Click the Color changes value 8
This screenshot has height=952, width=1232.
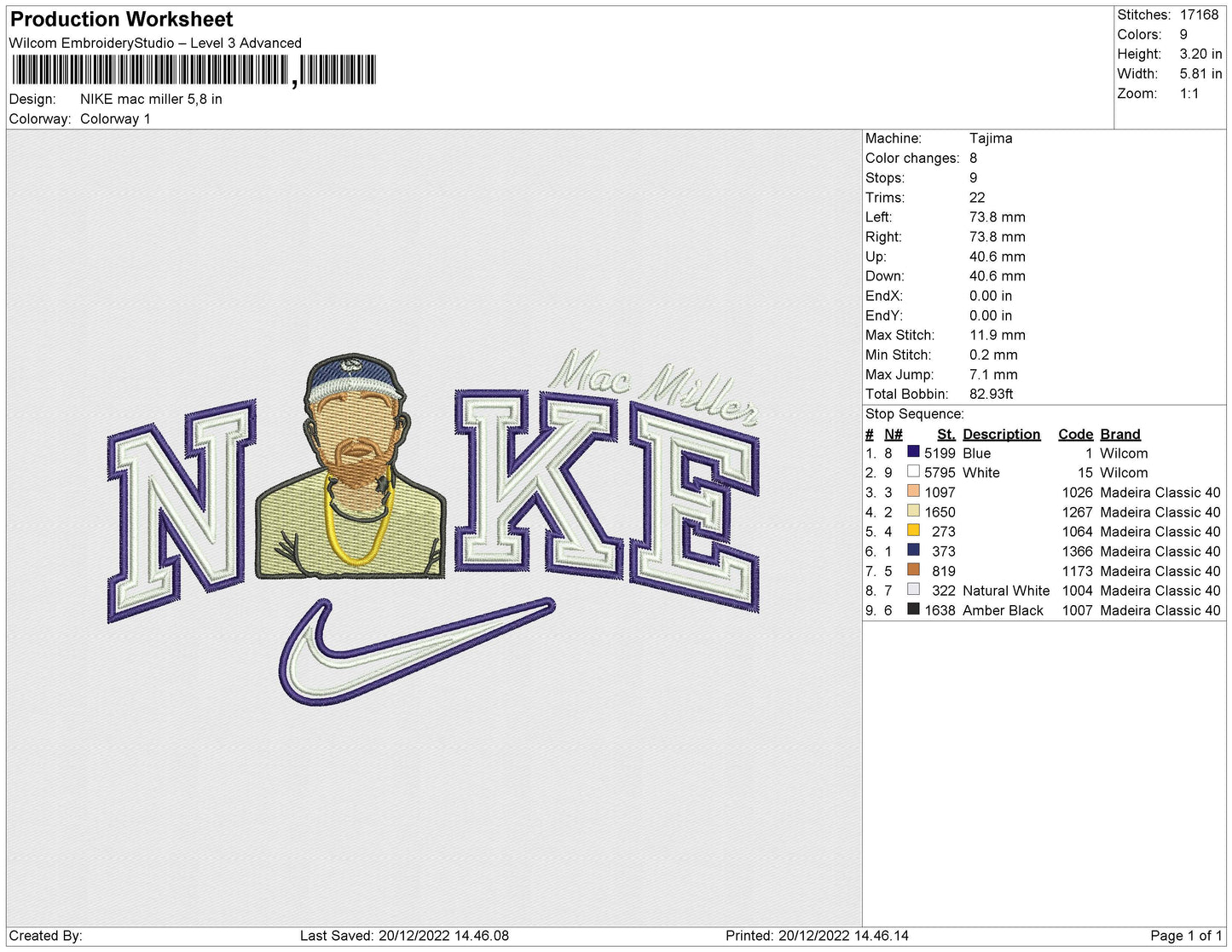[x=974, y=158]
